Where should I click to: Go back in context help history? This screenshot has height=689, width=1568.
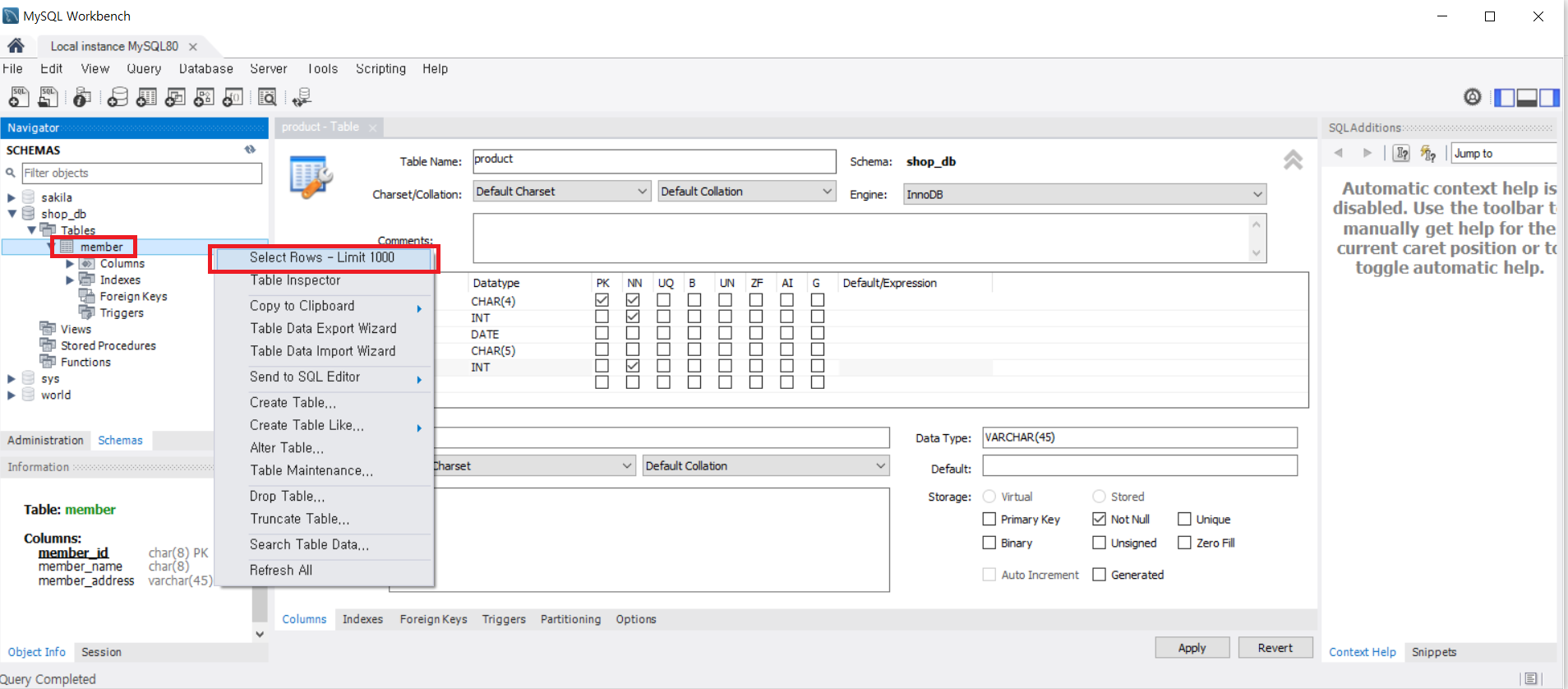click(1339, 153)
